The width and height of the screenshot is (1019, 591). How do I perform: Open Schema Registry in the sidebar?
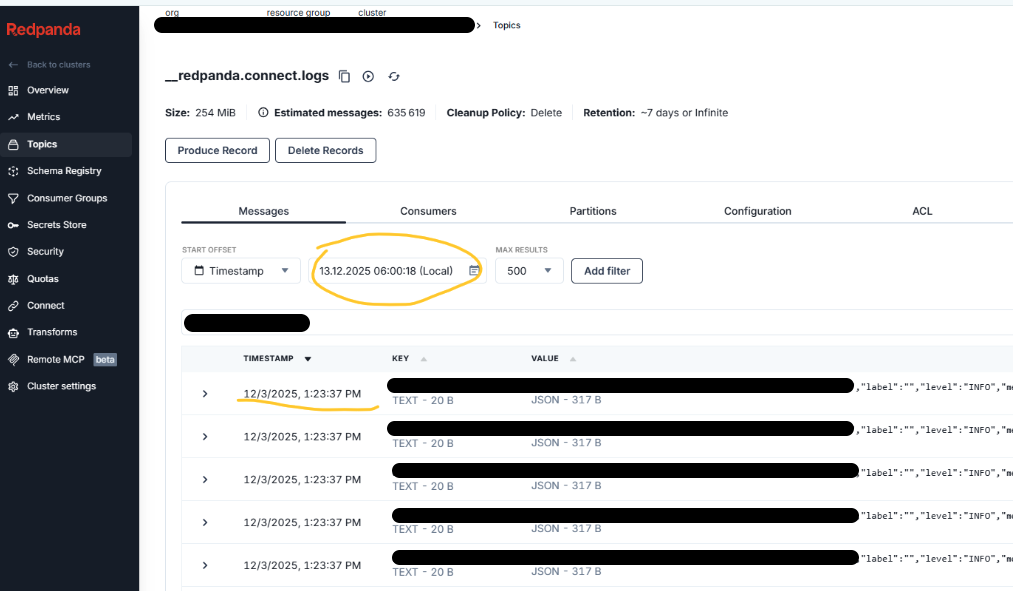click(x=66, y=171)
